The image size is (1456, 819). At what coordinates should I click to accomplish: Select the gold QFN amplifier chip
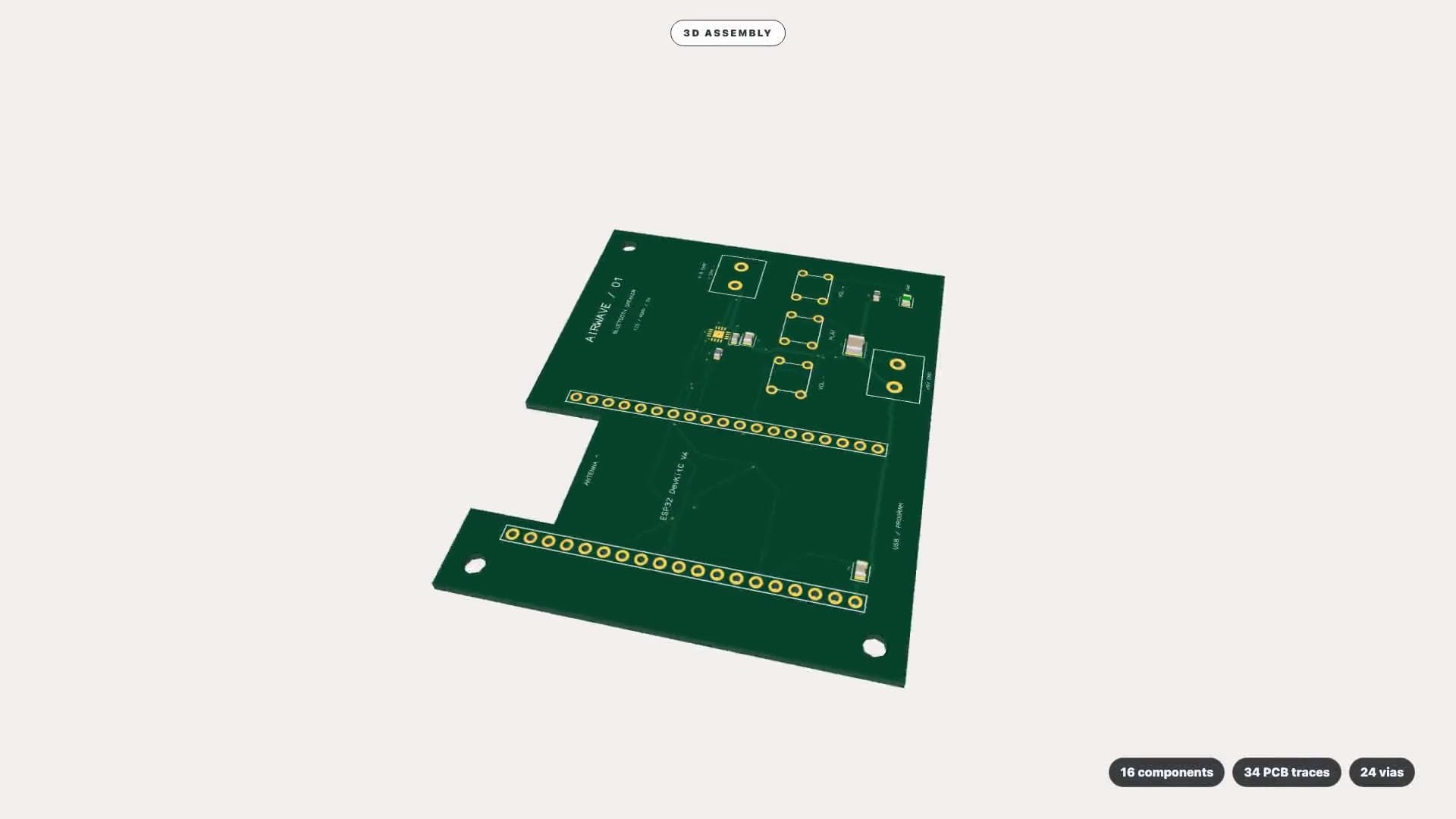coord(717,334)
